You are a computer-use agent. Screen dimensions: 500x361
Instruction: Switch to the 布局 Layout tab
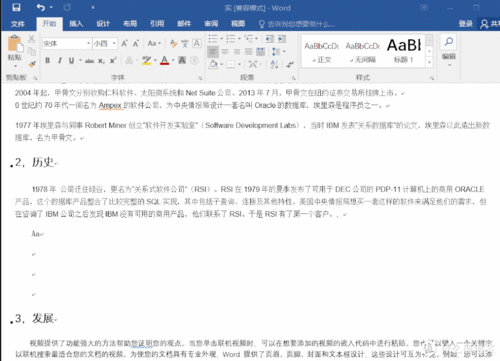click(x=130, y=24)
